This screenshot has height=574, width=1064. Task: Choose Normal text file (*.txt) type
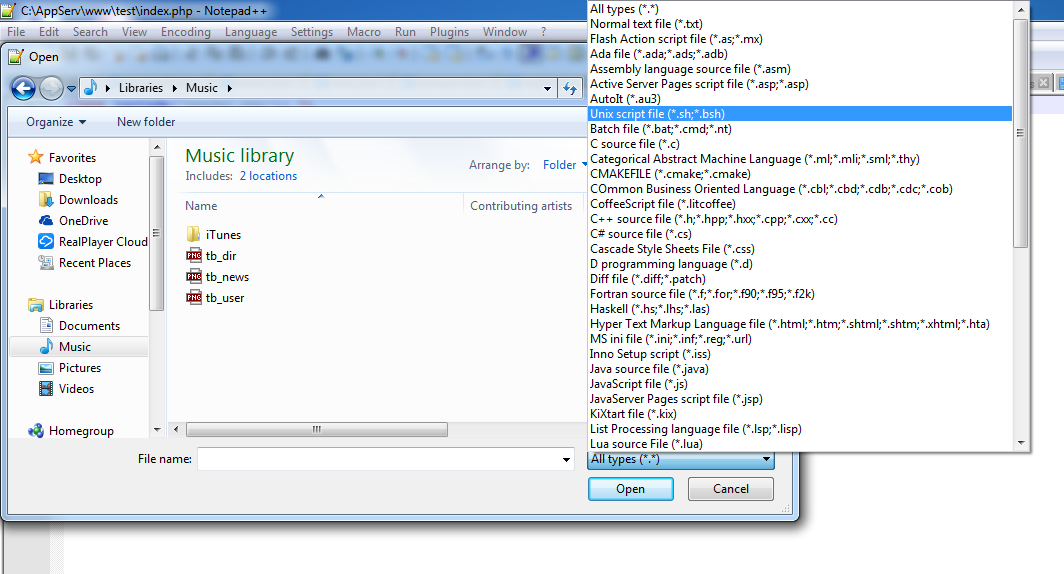[x=800, y=24]
